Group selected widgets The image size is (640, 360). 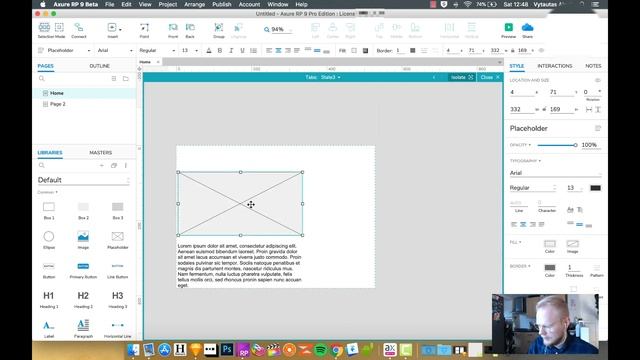pyautogui.click(x=219, y=30)
